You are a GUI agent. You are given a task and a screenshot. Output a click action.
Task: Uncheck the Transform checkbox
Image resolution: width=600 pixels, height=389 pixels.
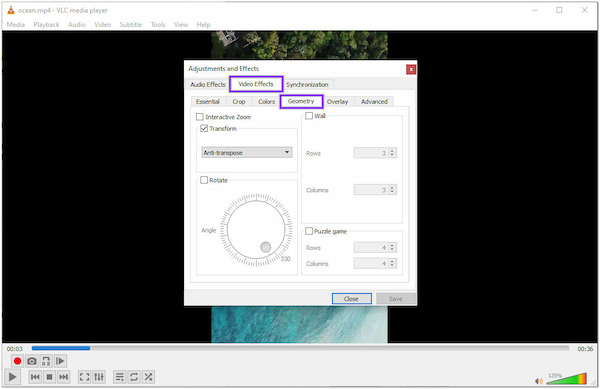pos(204,129)
